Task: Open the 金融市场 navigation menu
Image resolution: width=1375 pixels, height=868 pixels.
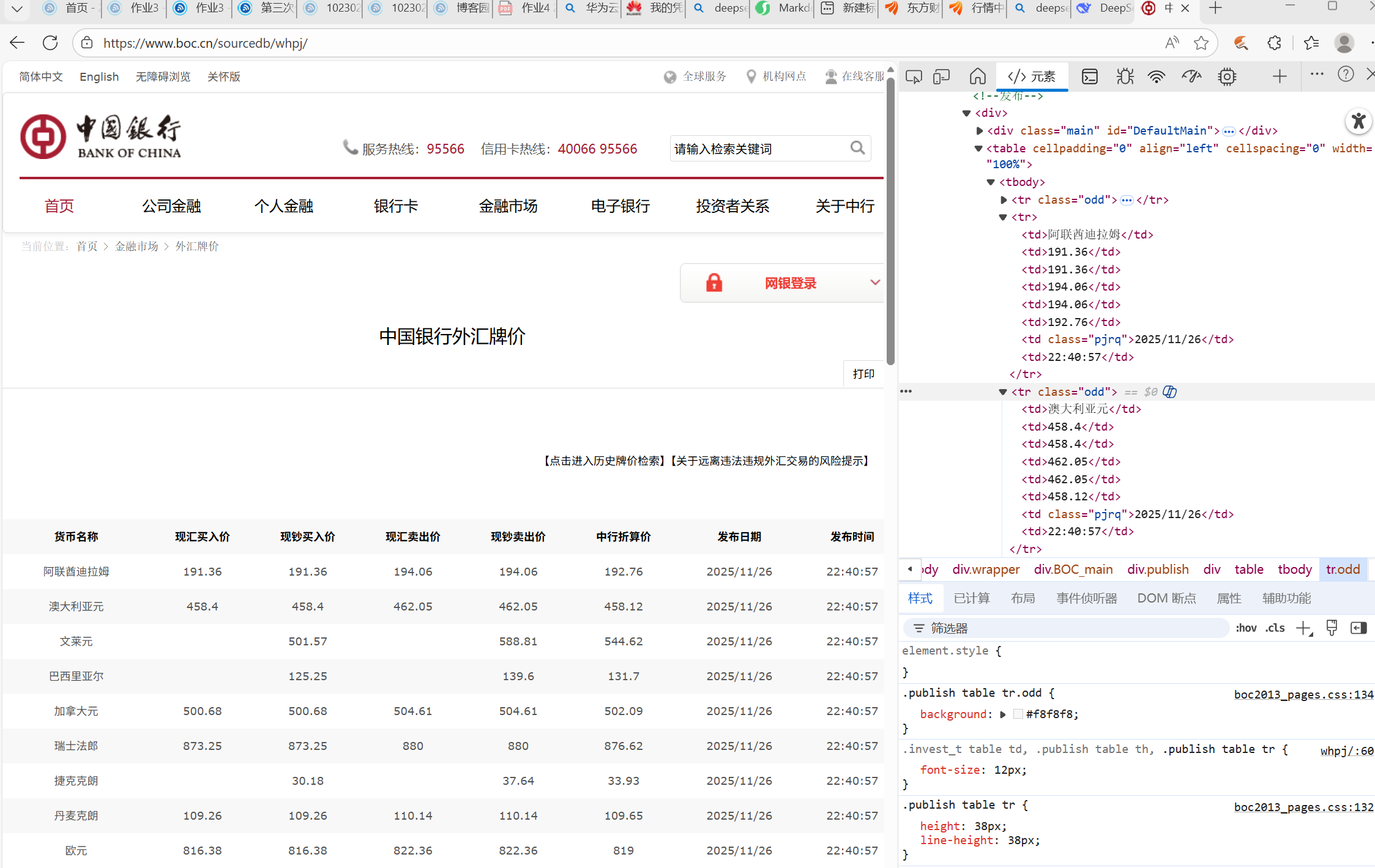Action: [508, 206]
